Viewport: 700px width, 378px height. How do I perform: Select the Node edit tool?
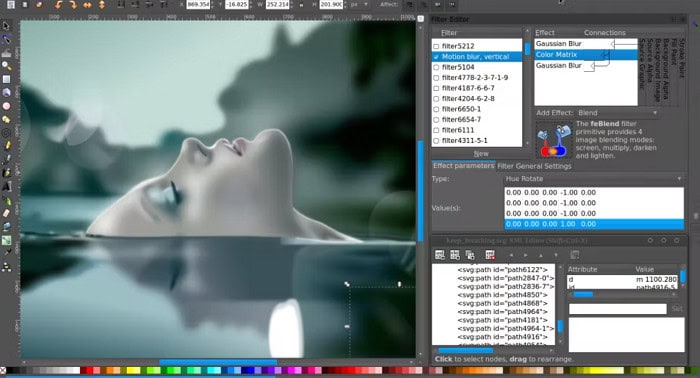(x=6, y=39)
